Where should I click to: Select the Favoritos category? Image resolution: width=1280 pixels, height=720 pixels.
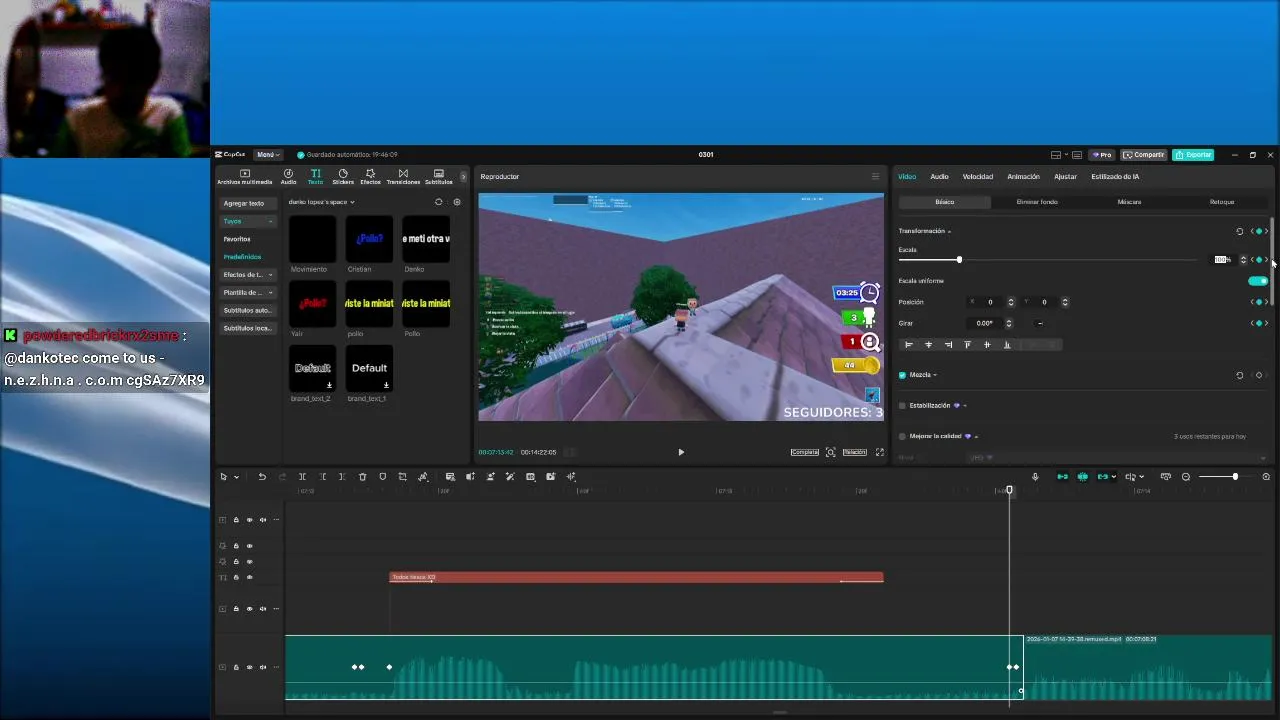click(x=237, y=239)
